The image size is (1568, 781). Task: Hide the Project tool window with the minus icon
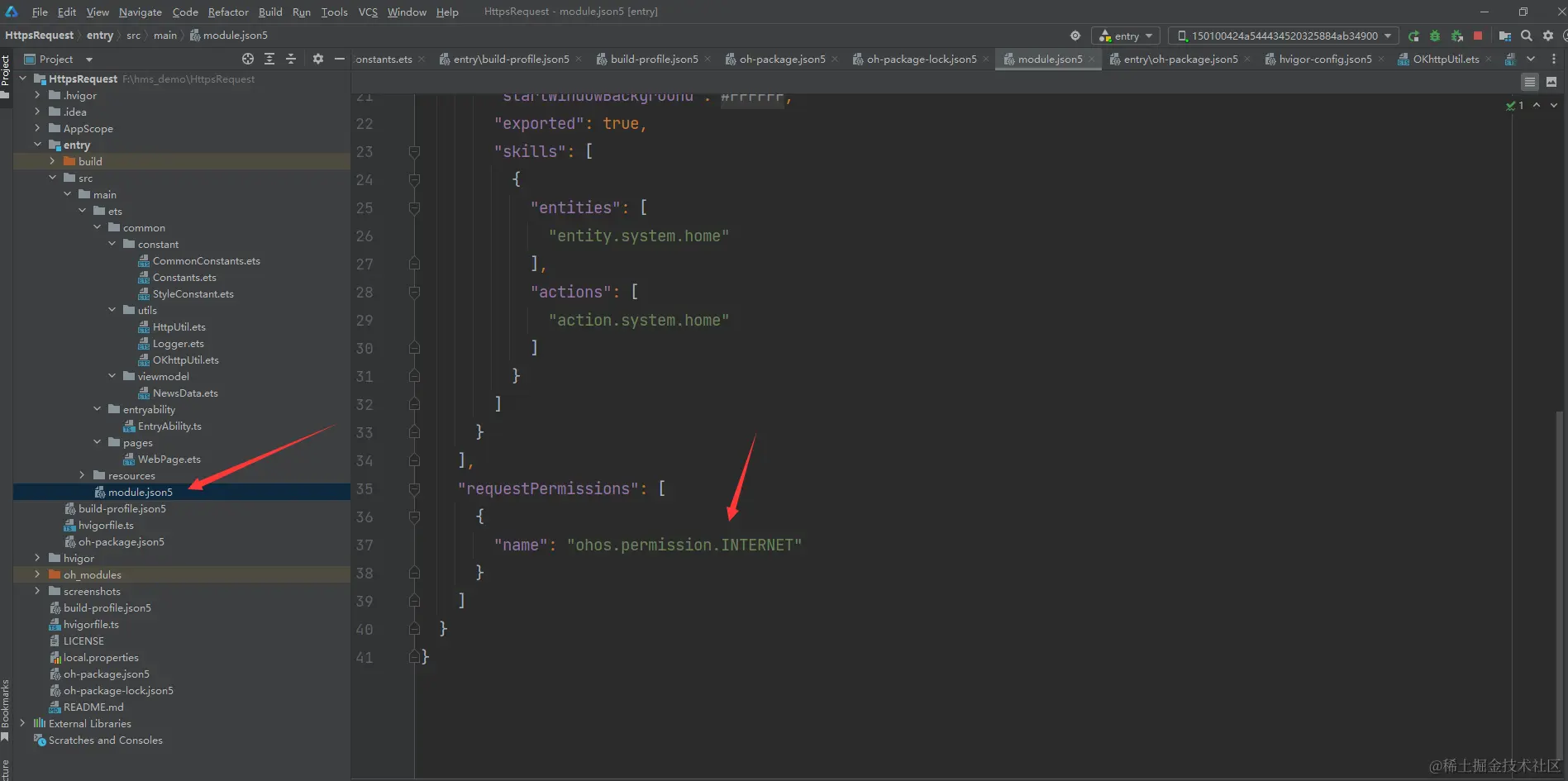click(x=339, y=59)
